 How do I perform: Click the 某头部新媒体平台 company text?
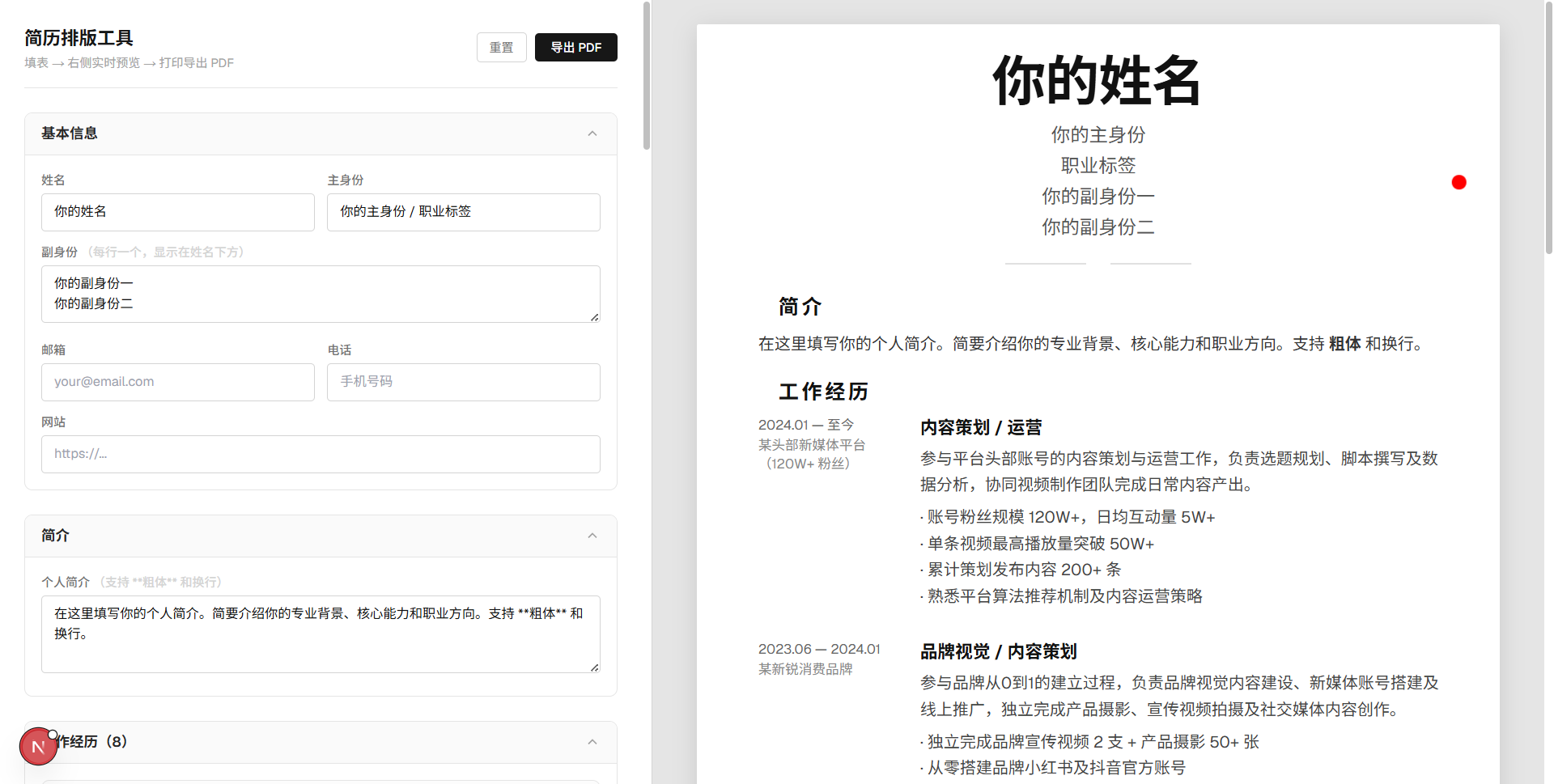812,445
